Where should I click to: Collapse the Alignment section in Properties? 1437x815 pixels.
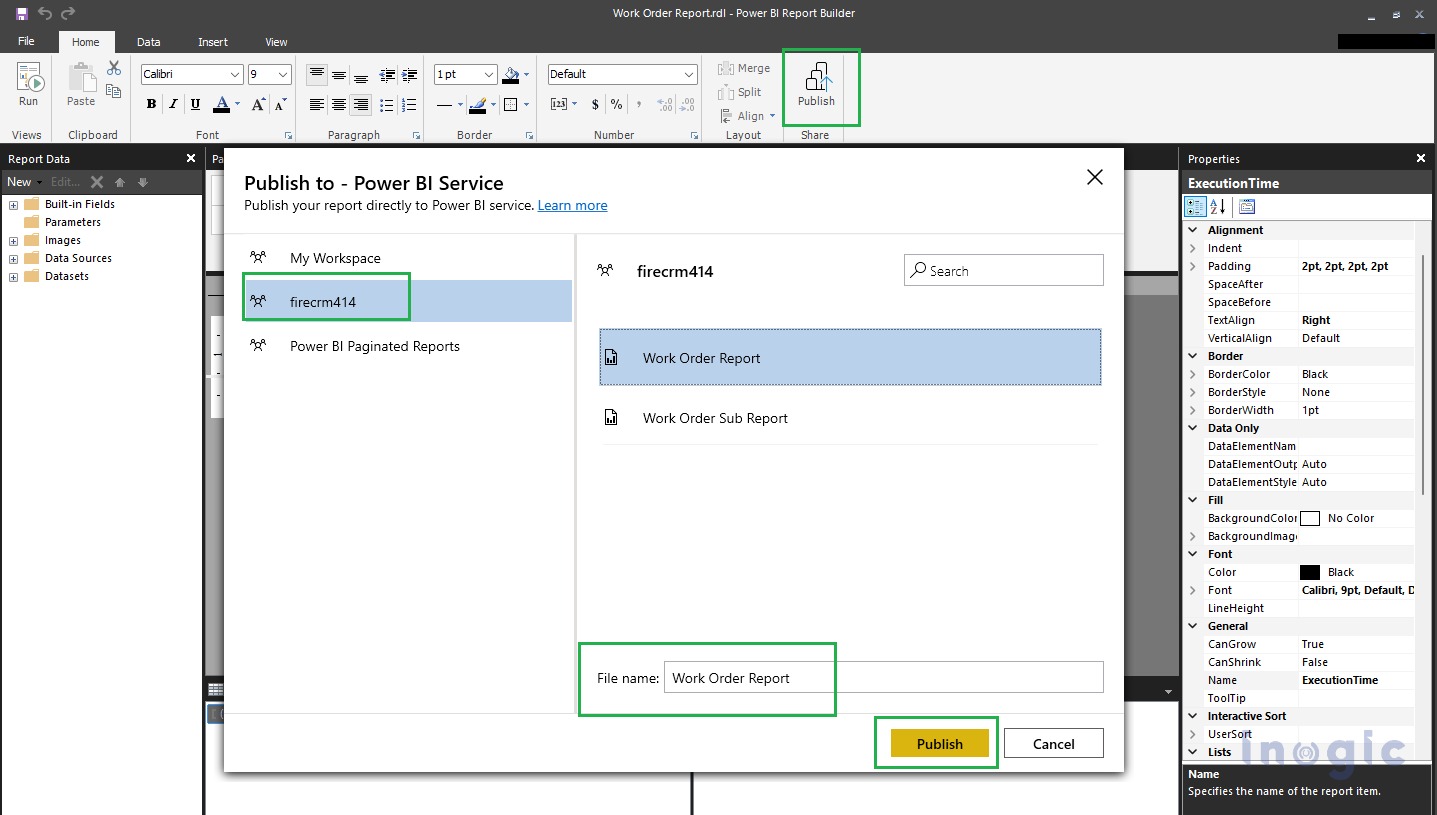click(1192, 229)
